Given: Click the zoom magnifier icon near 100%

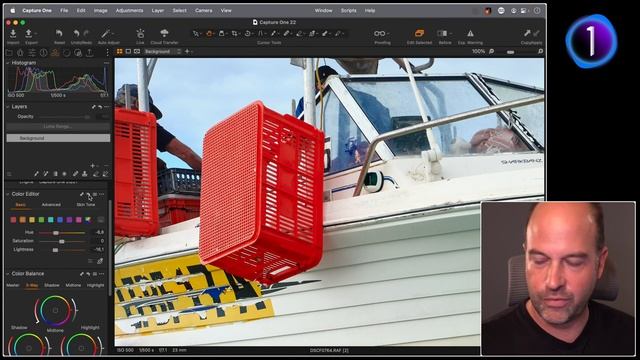Looking at the screenshot, I should [491, 51].
